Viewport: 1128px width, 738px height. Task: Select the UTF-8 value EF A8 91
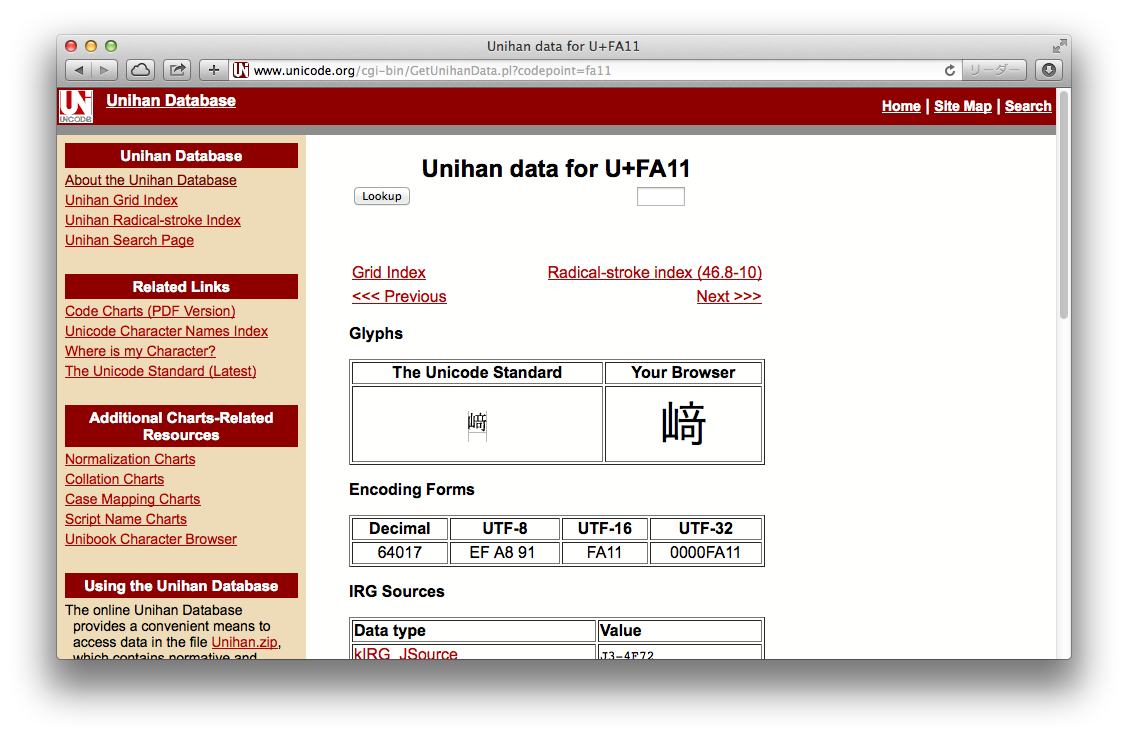[502, 552]
